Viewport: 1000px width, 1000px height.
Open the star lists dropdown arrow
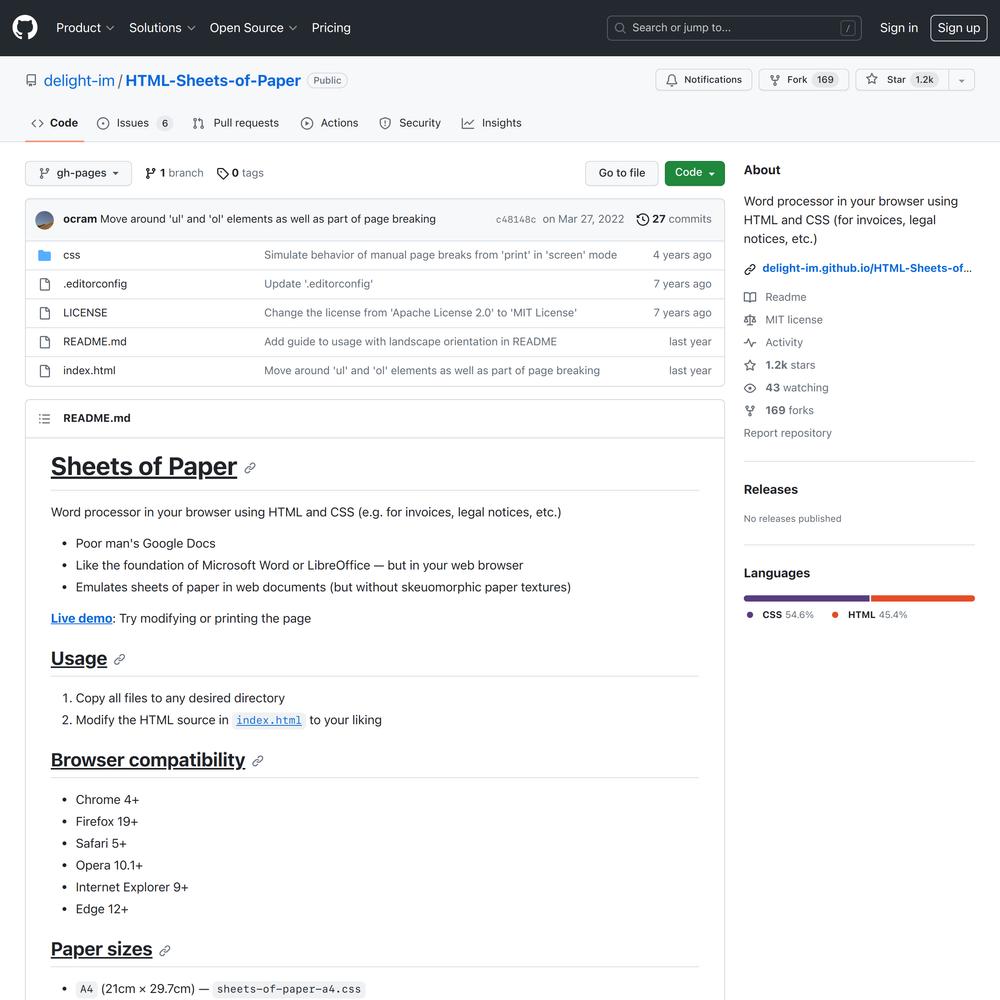(961, 80)
